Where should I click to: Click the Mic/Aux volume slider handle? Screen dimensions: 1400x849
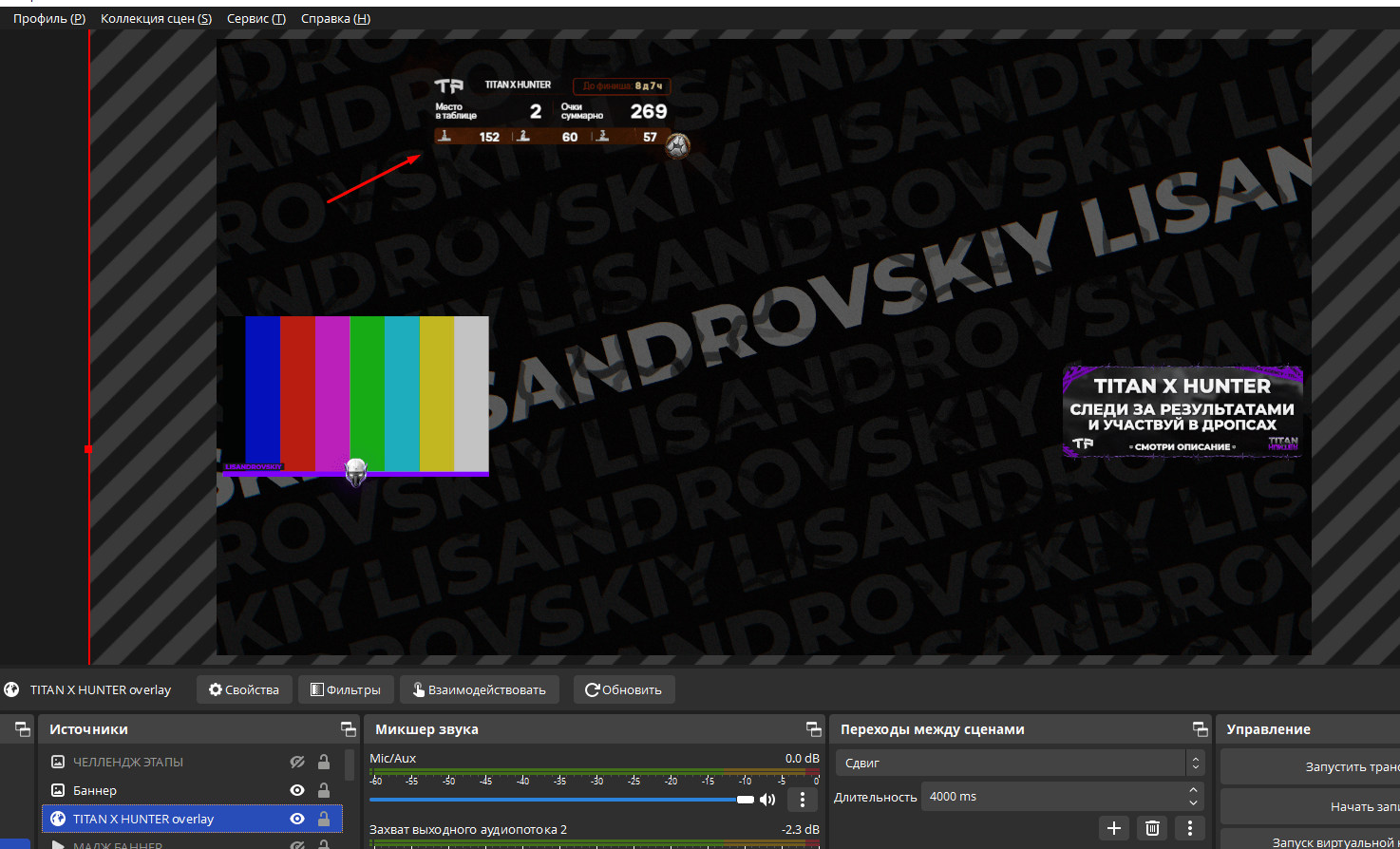pyautogui.click(x=746, y=800)
